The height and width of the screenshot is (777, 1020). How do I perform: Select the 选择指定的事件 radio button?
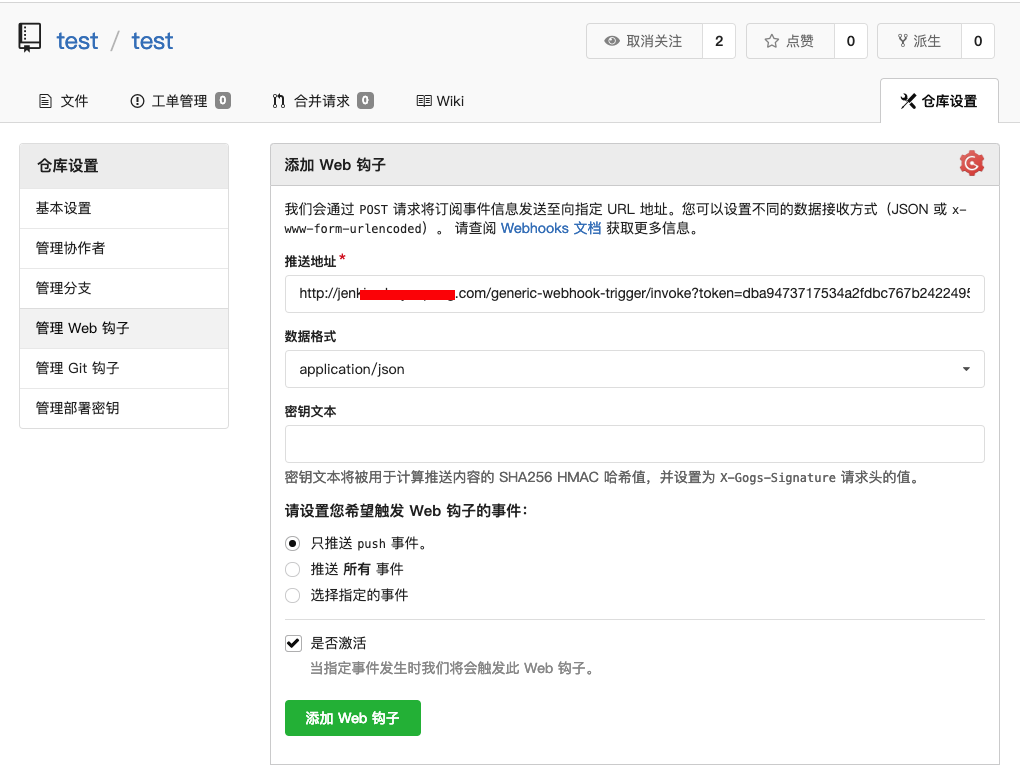pyautogui.click(x=291, y=596)
